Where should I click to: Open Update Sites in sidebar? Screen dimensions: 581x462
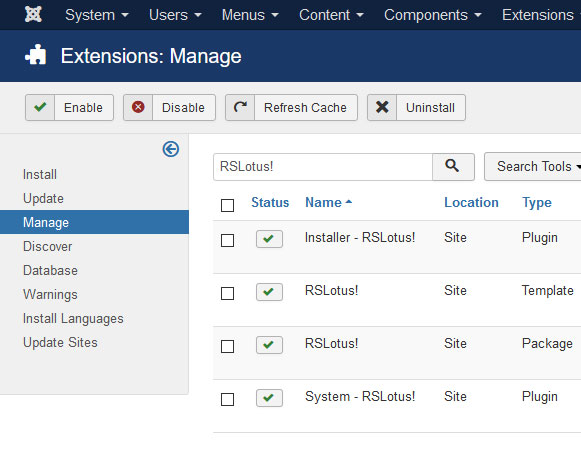(x=60, y=343)
